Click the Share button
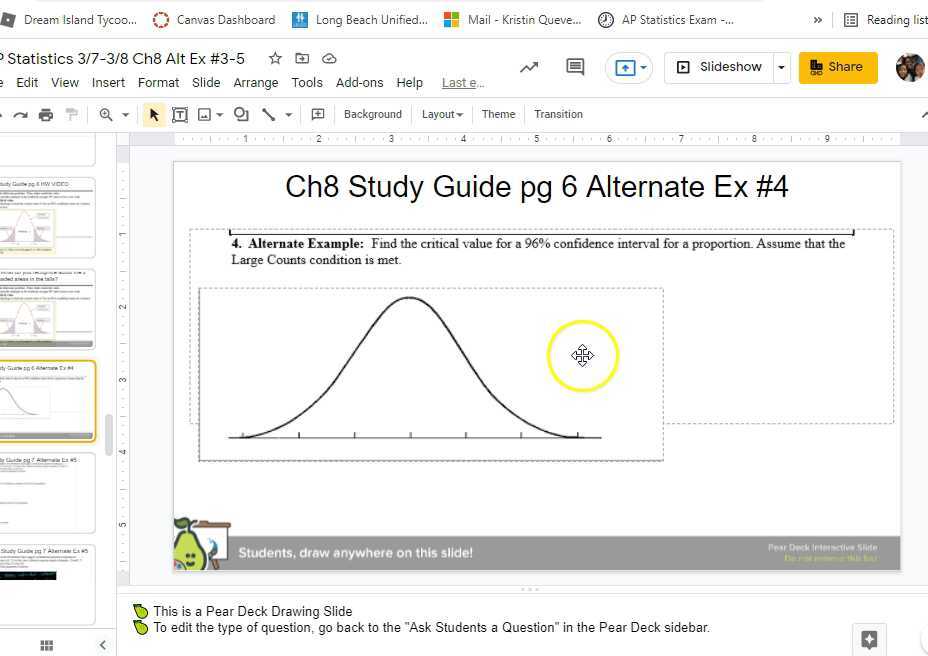This screenshot has height=656, width=928. (x=838, y=67)
